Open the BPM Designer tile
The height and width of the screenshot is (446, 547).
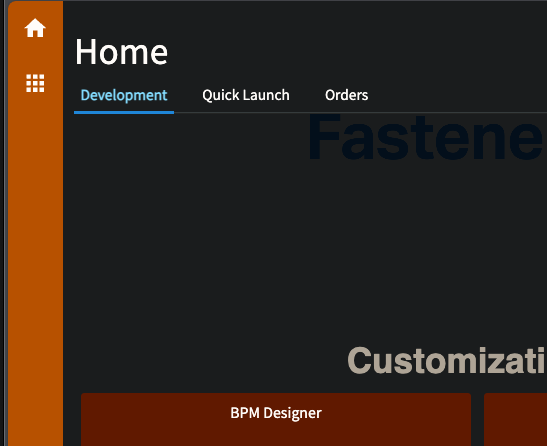point(276,419)
